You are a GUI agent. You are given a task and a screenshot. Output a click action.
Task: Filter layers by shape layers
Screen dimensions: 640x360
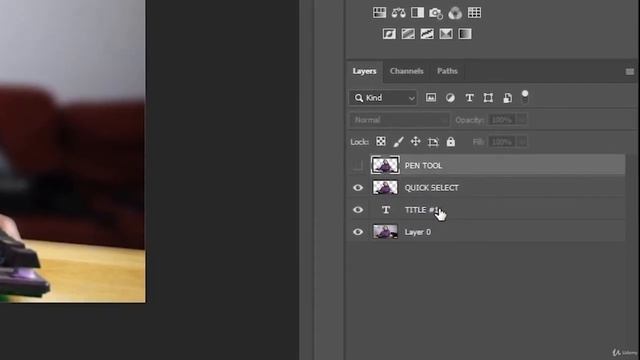(x=488, y=98)
